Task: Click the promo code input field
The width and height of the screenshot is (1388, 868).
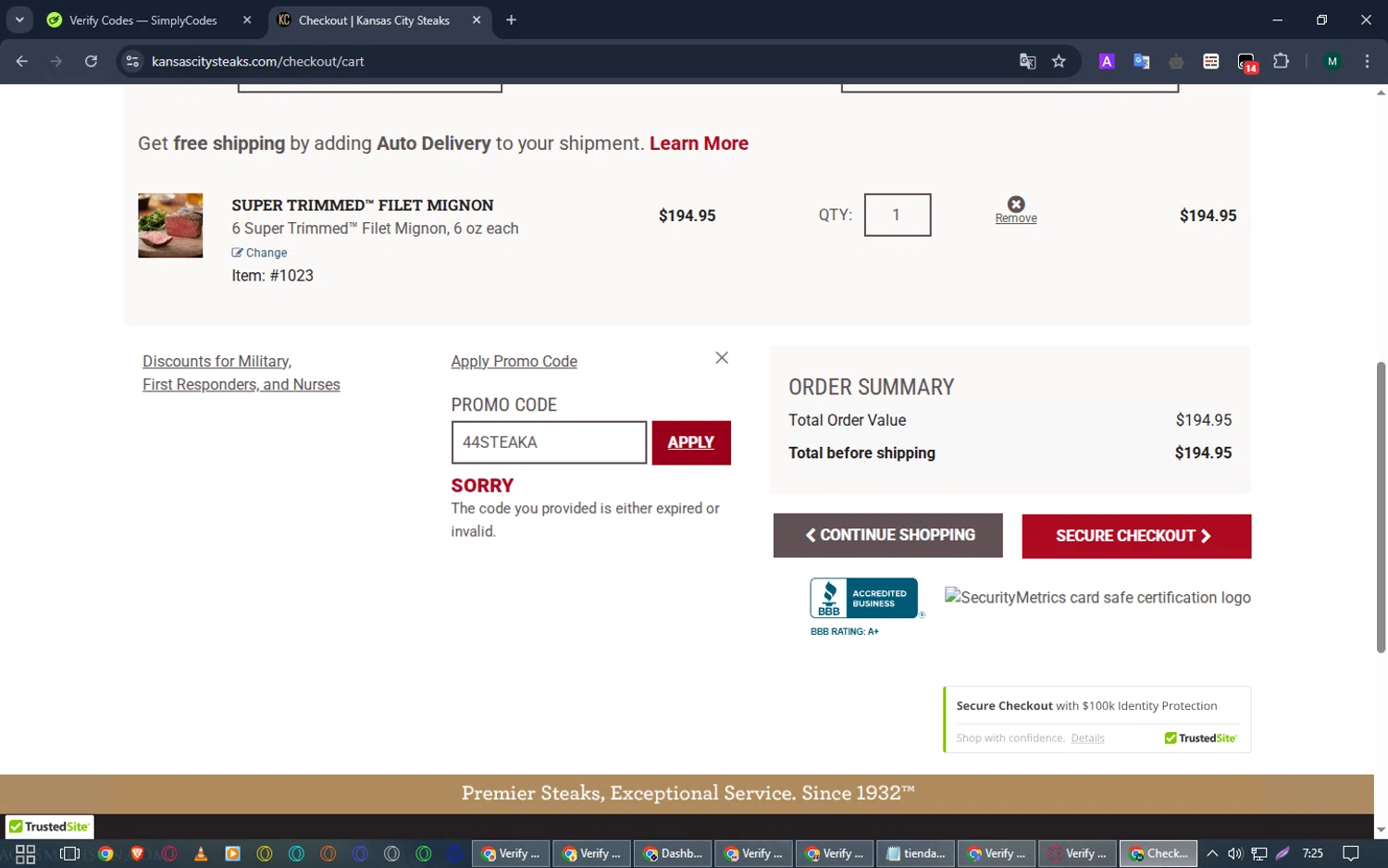Action: tap(549, 442)
